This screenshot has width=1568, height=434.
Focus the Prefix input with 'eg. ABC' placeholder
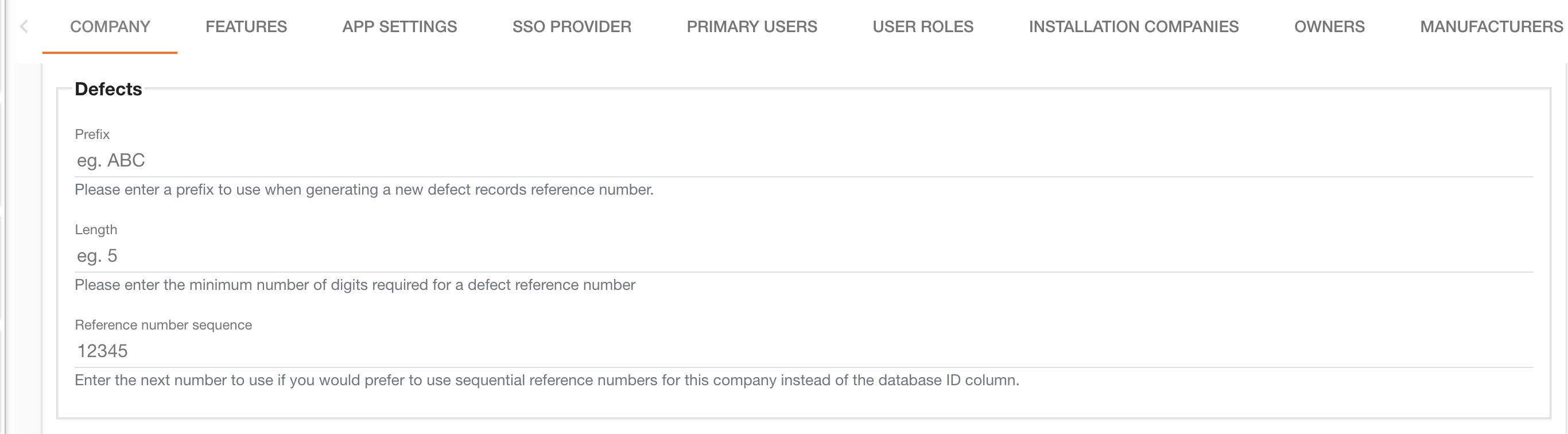(804, 161)
